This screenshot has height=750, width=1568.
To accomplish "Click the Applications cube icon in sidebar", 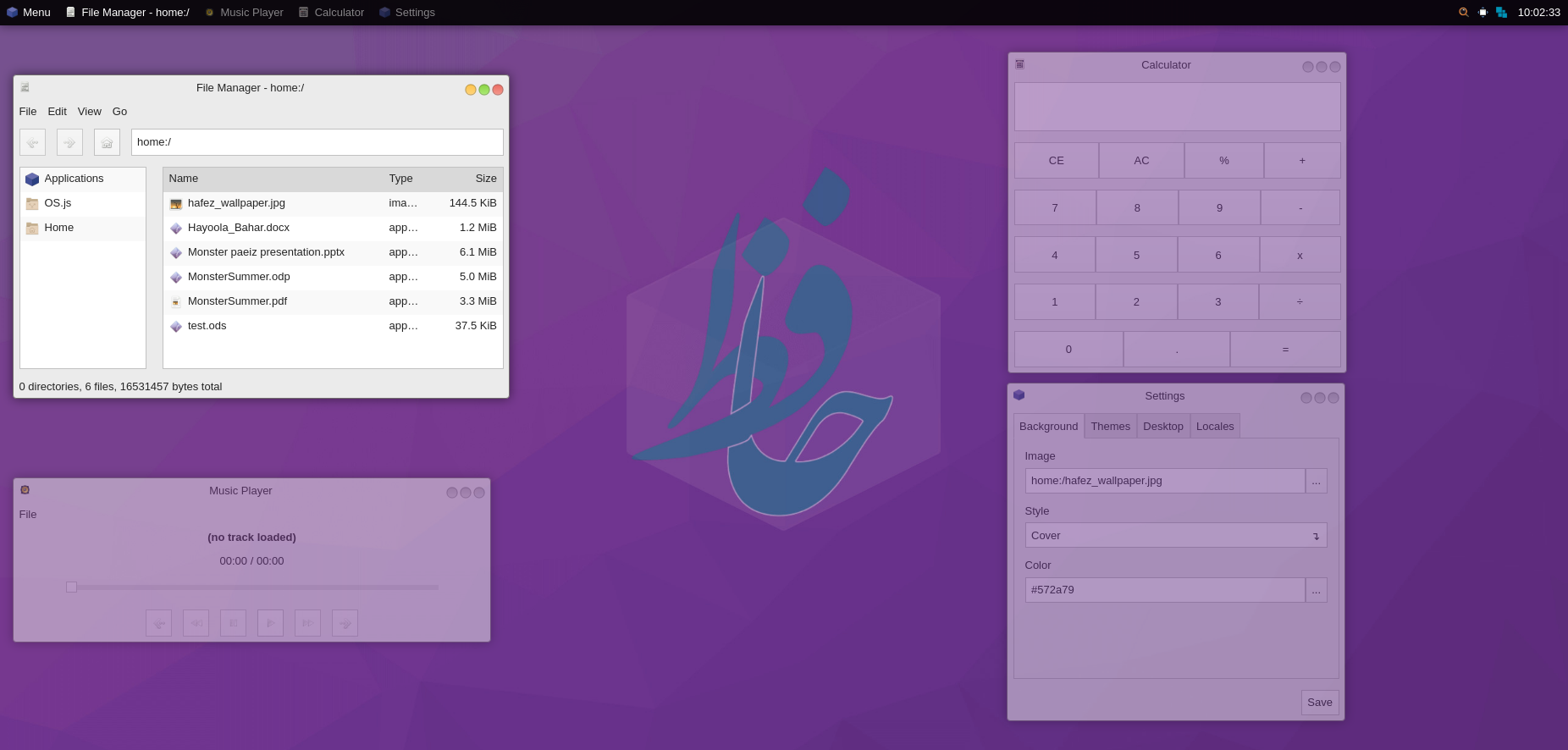I will (x=32, y=179).
